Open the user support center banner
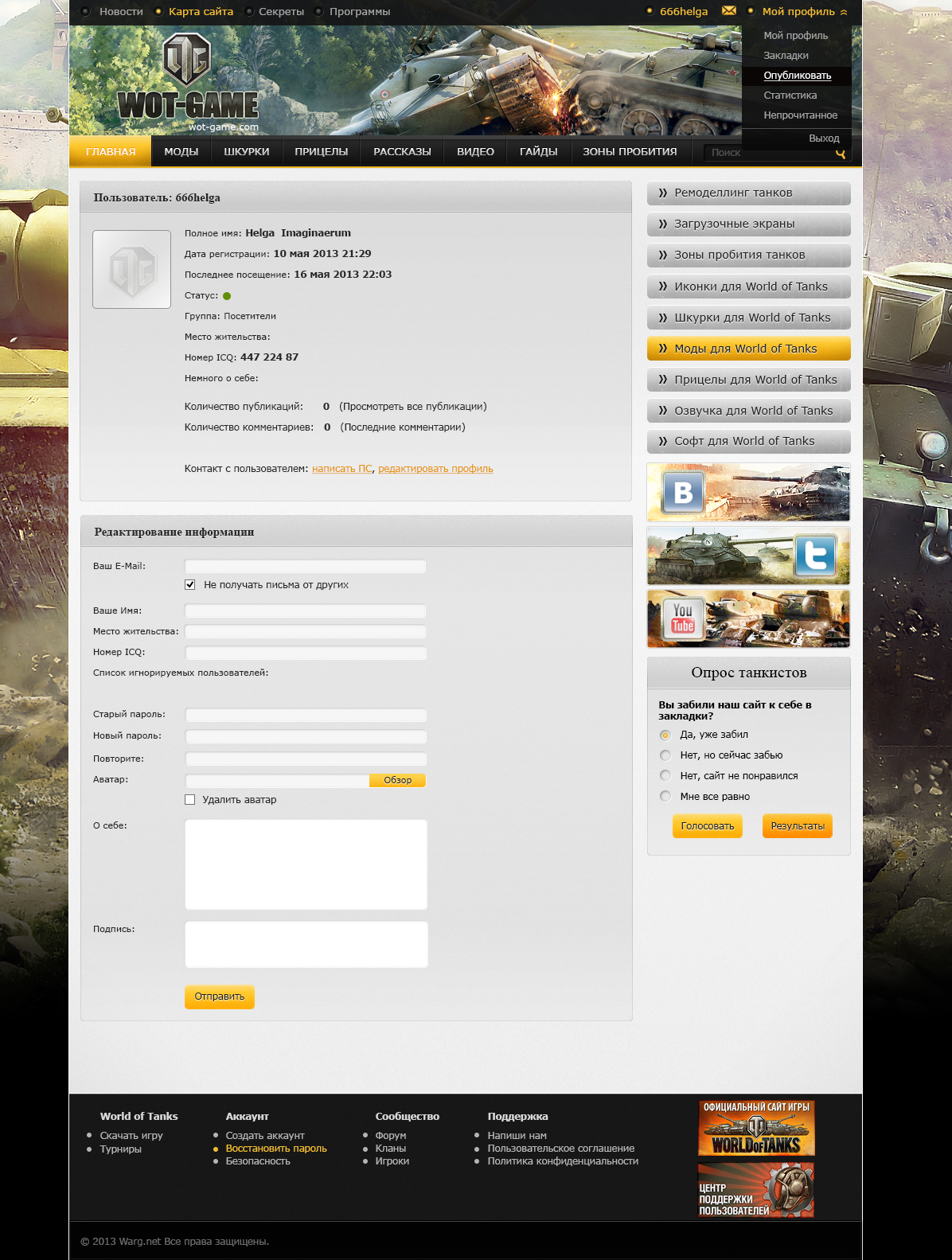The image size is (952, 1260). [756, 1190]
